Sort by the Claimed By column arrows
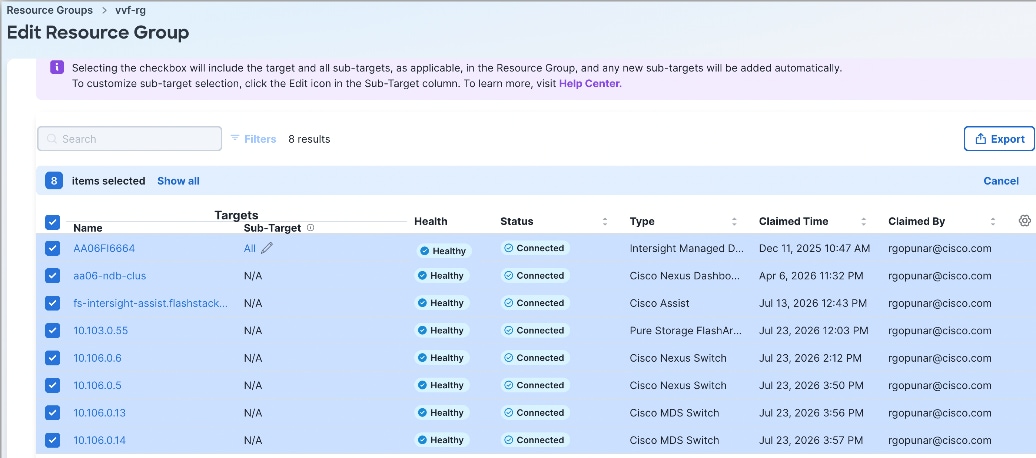 (992, 221)
